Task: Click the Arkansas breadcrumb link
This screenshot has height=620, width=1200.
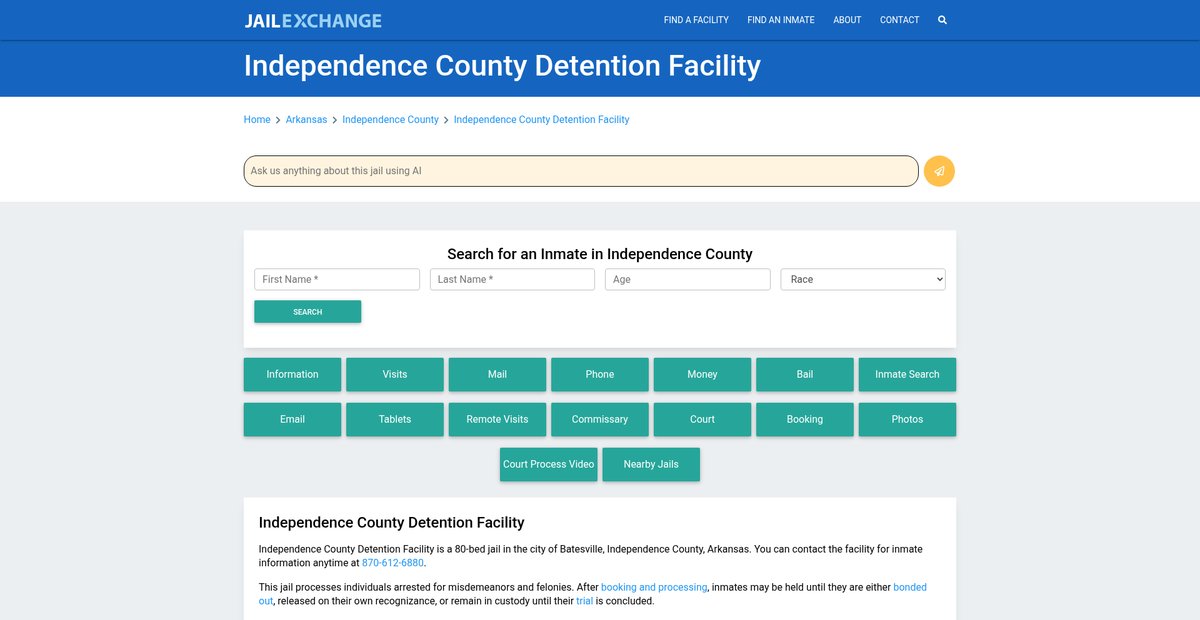Action: [306, 120]
